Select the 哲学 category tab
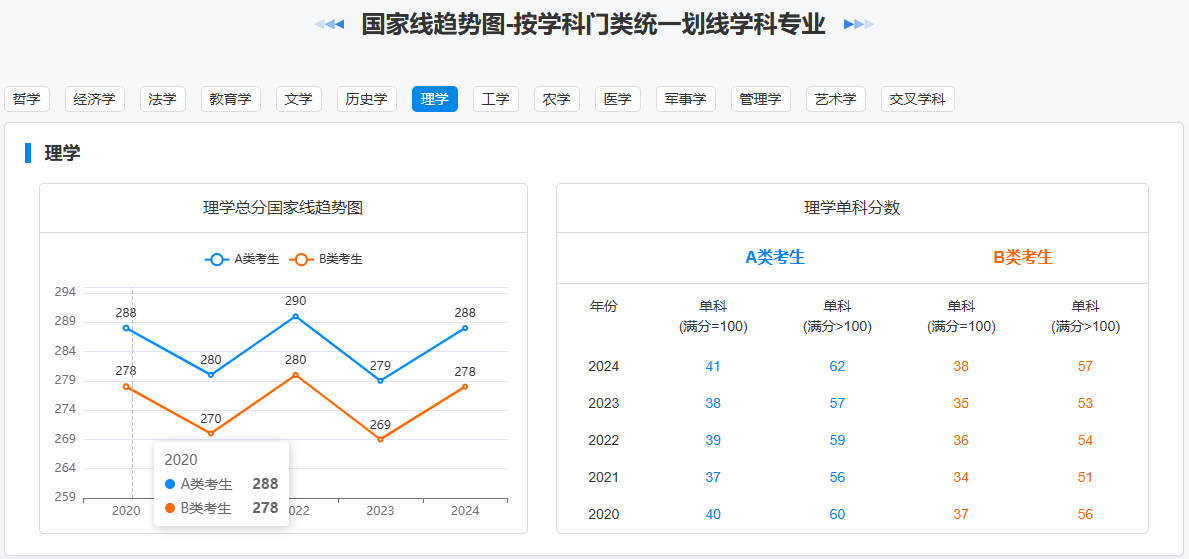The image size is (1189, 559). tap(27, 99)
